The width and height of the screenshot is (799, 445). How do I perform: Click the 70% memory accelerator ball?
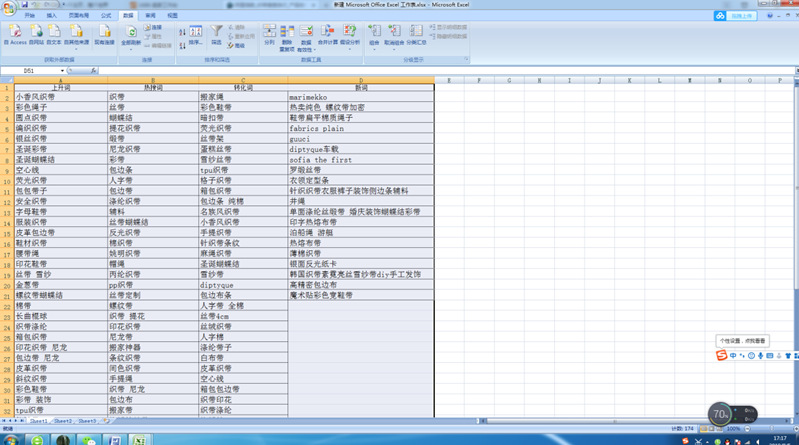tap(720, 414)
